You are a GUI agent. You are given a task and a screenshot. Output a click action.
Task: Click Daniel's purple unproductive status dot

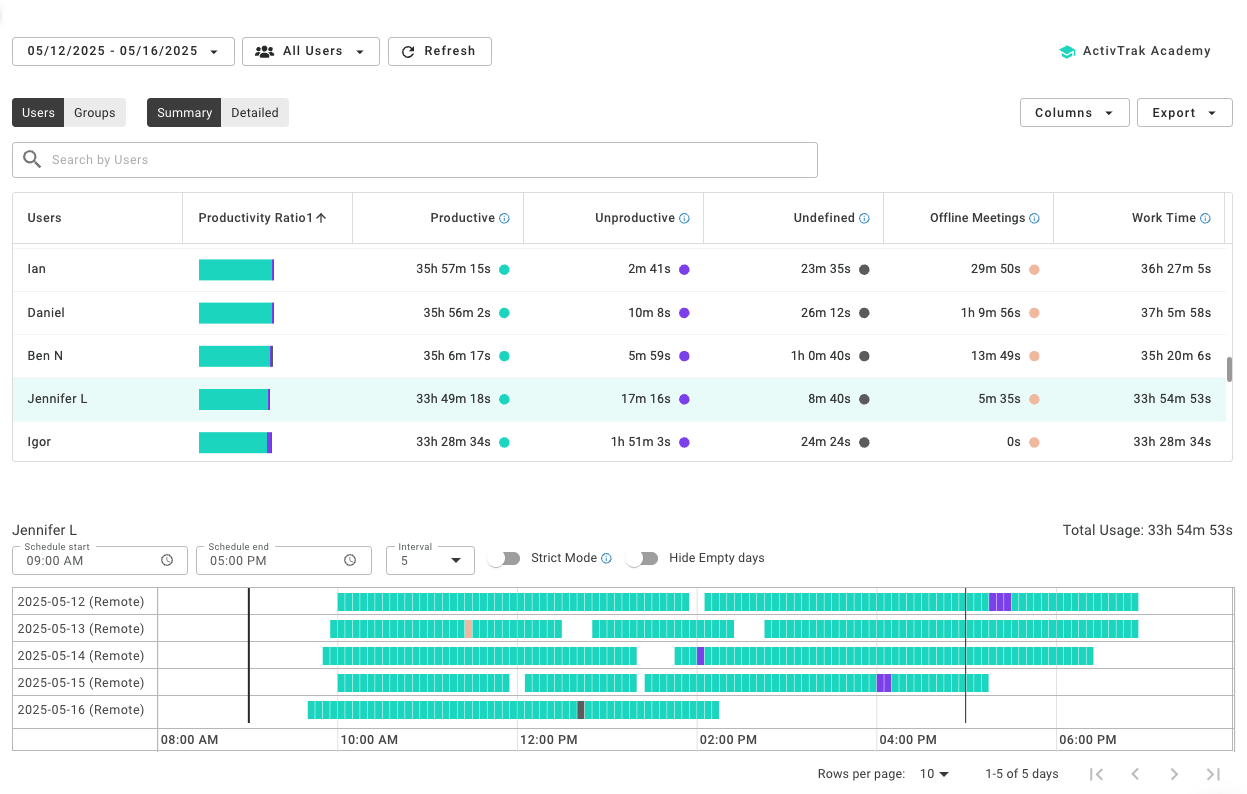coord(684,313)
